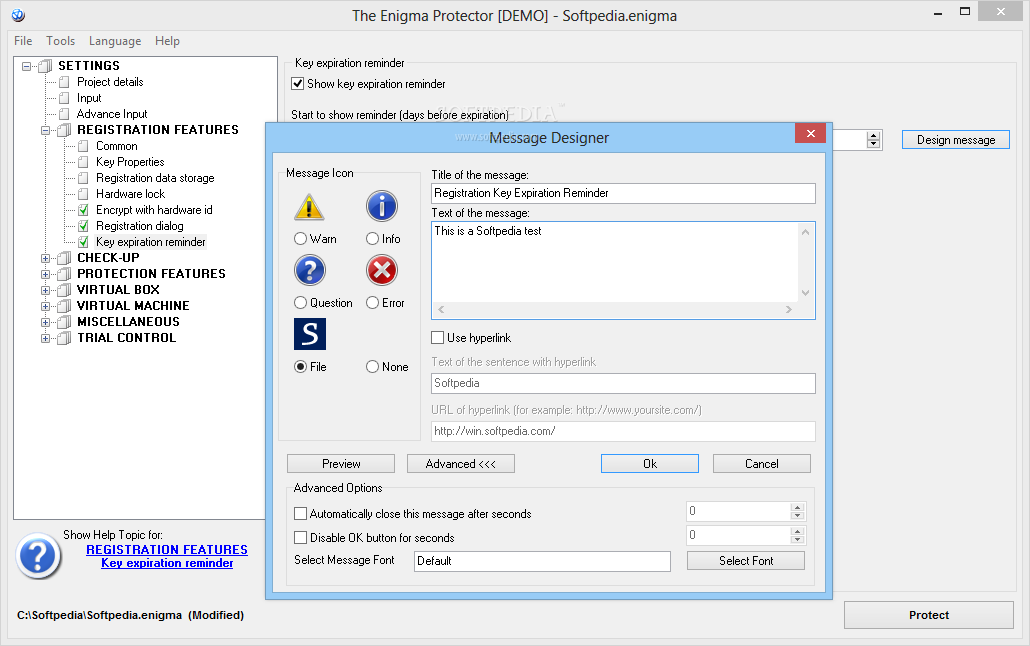Open the Help menu
This screenshot has height=646, width=1030.
[x=168, y=41]
